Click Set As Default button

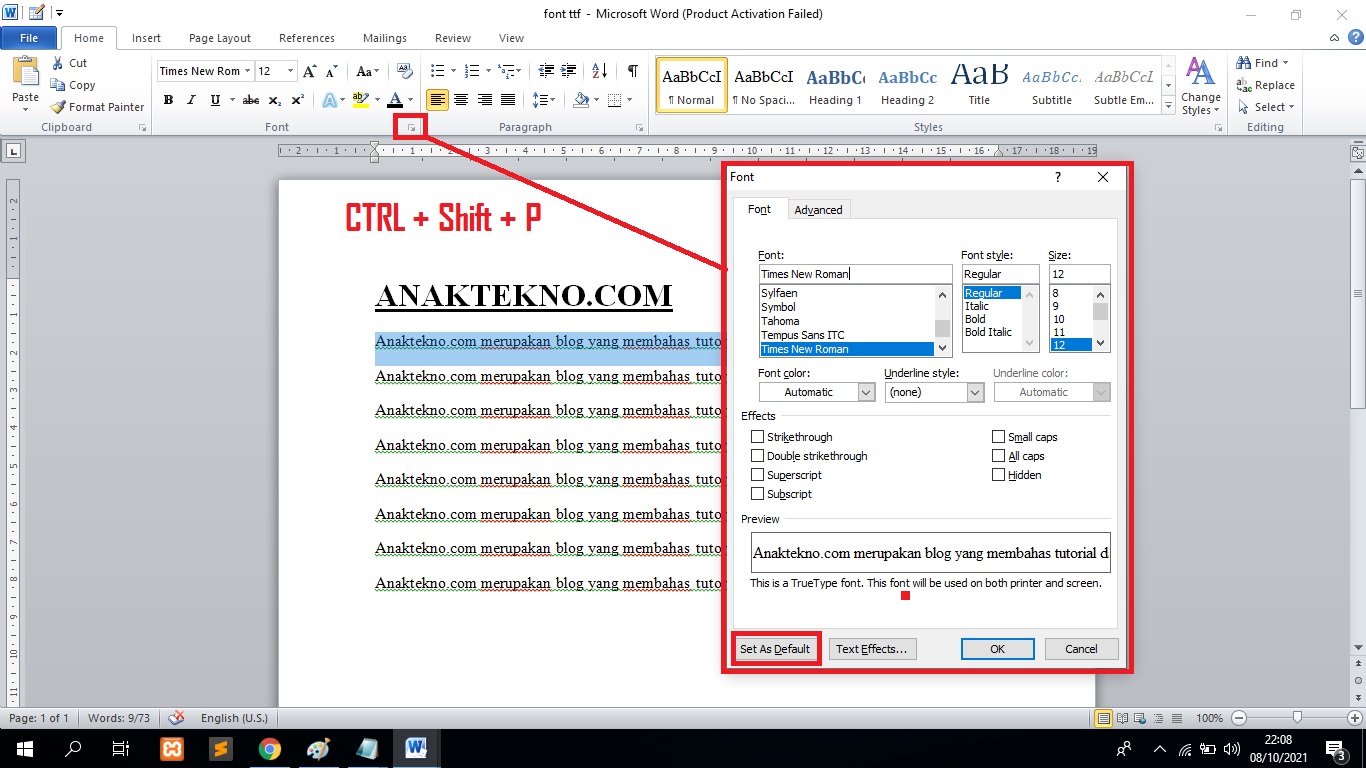(x=775, y=649)
